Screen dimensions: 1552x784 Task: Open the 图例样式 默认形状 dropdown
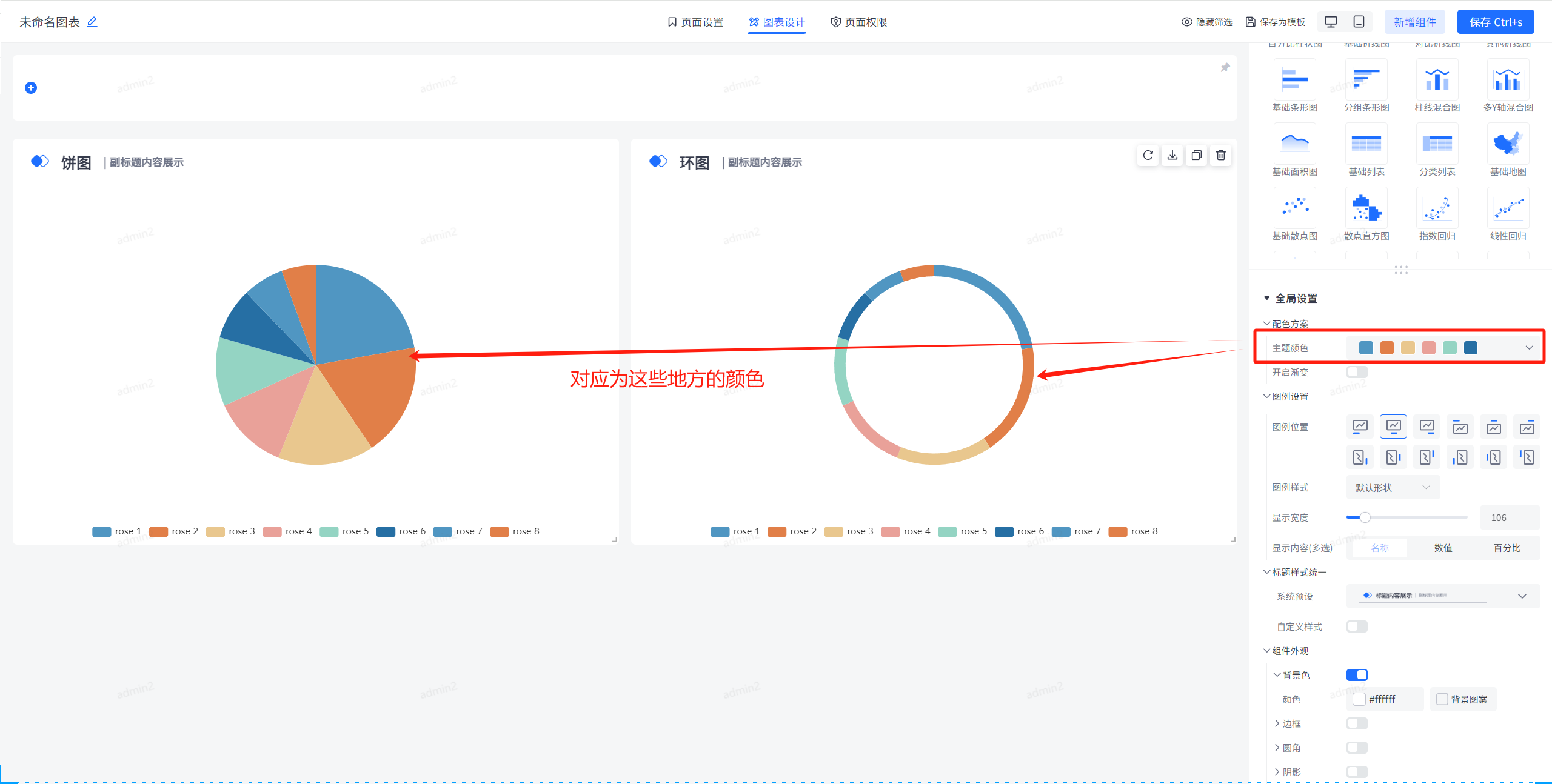(1393, 488)
